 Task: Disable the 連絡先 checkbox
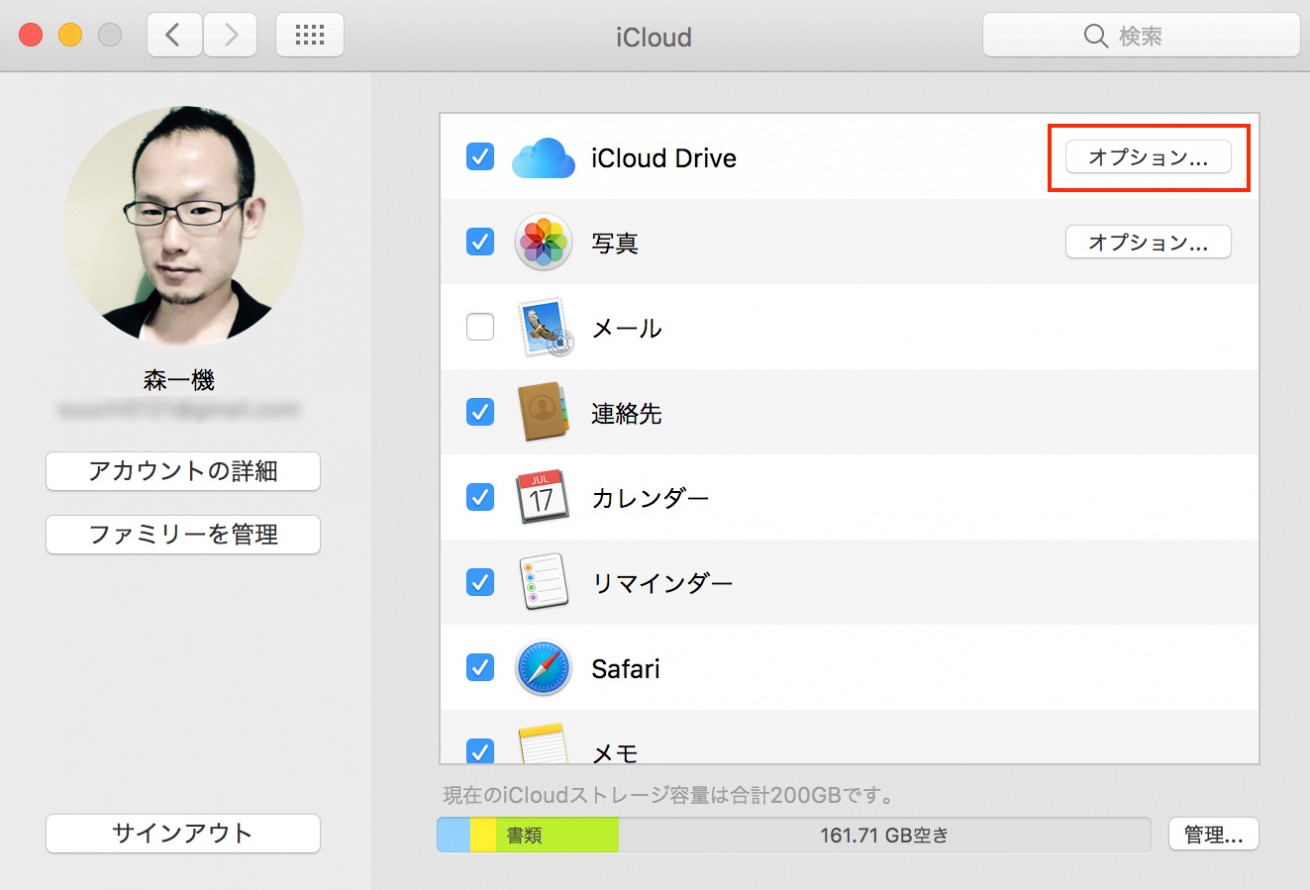[x=480, y=412]
